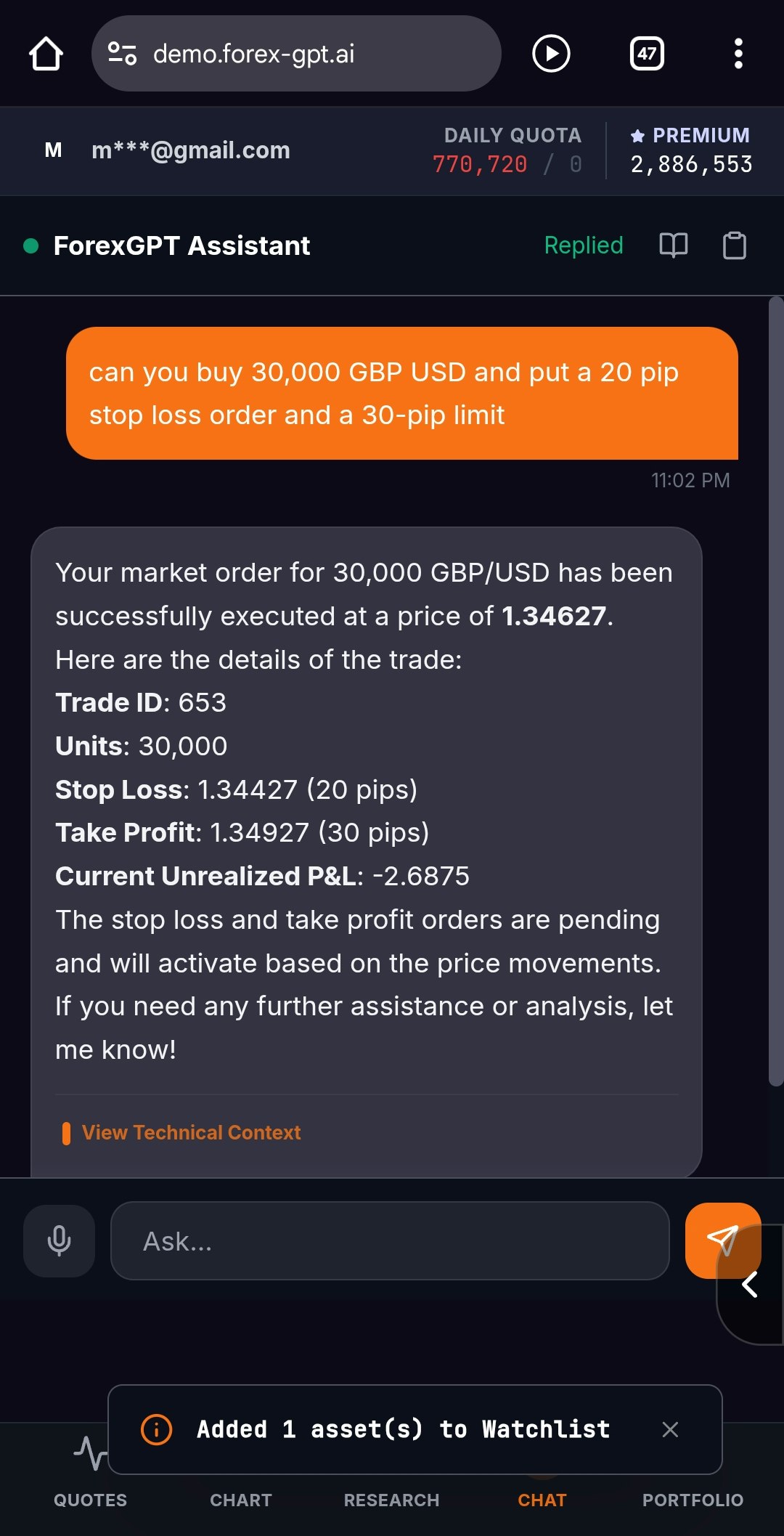This screenshot has height=1536, width=784.
Task: Send a message with the orange send icon
Action: coord(723,1240)
